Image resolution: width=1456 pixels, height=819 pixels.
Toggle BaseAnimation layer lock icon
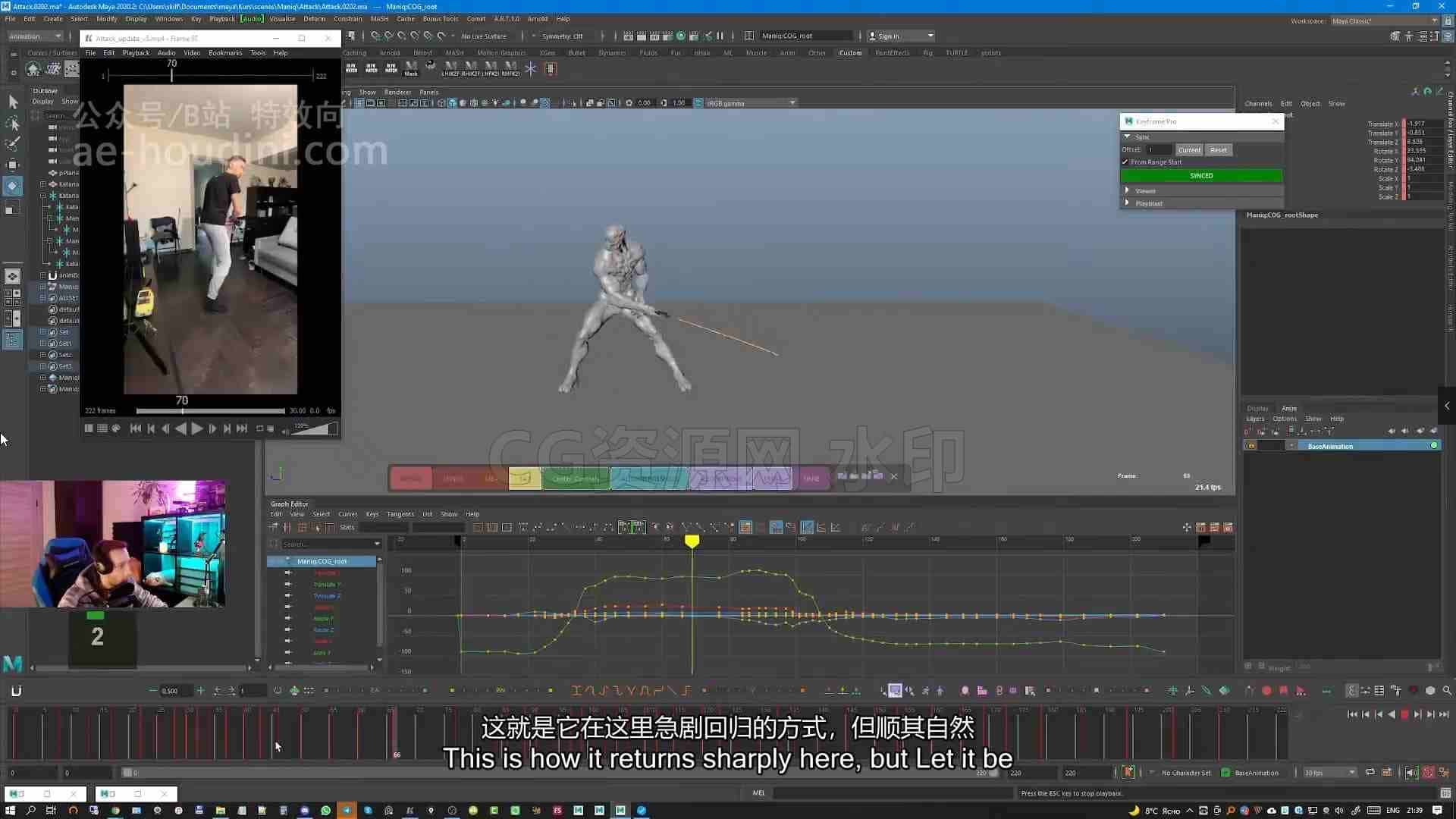(x=1251, y=446)
